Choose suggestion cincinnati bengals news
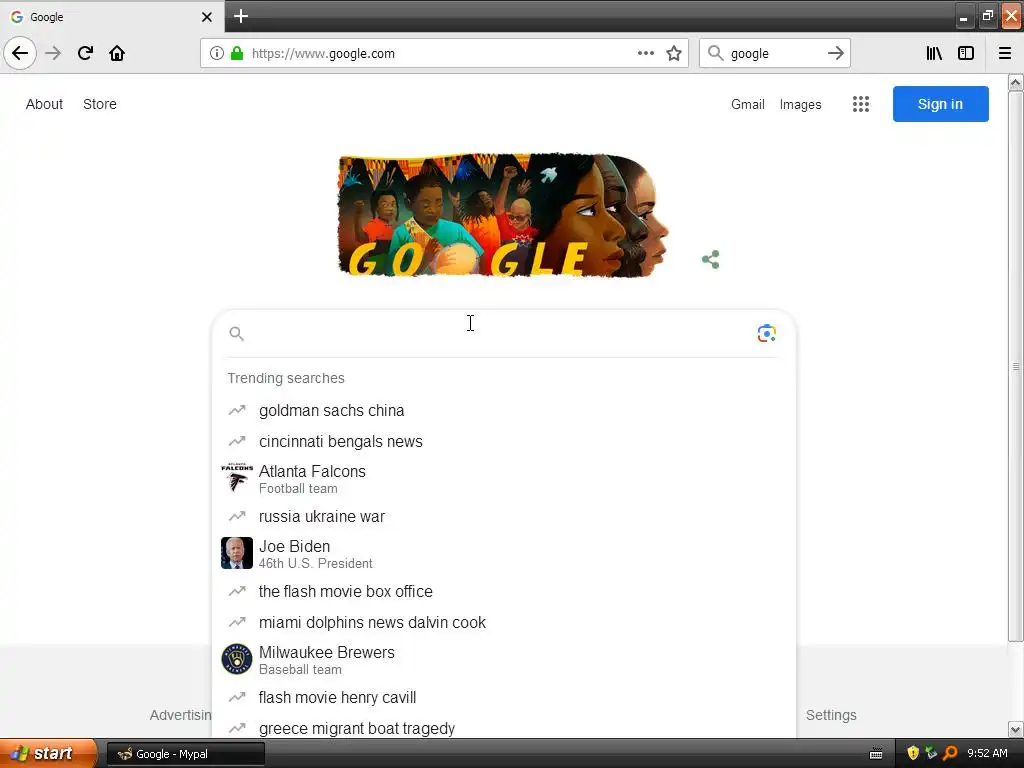1024x768 pixels. (x=341, y=441)
